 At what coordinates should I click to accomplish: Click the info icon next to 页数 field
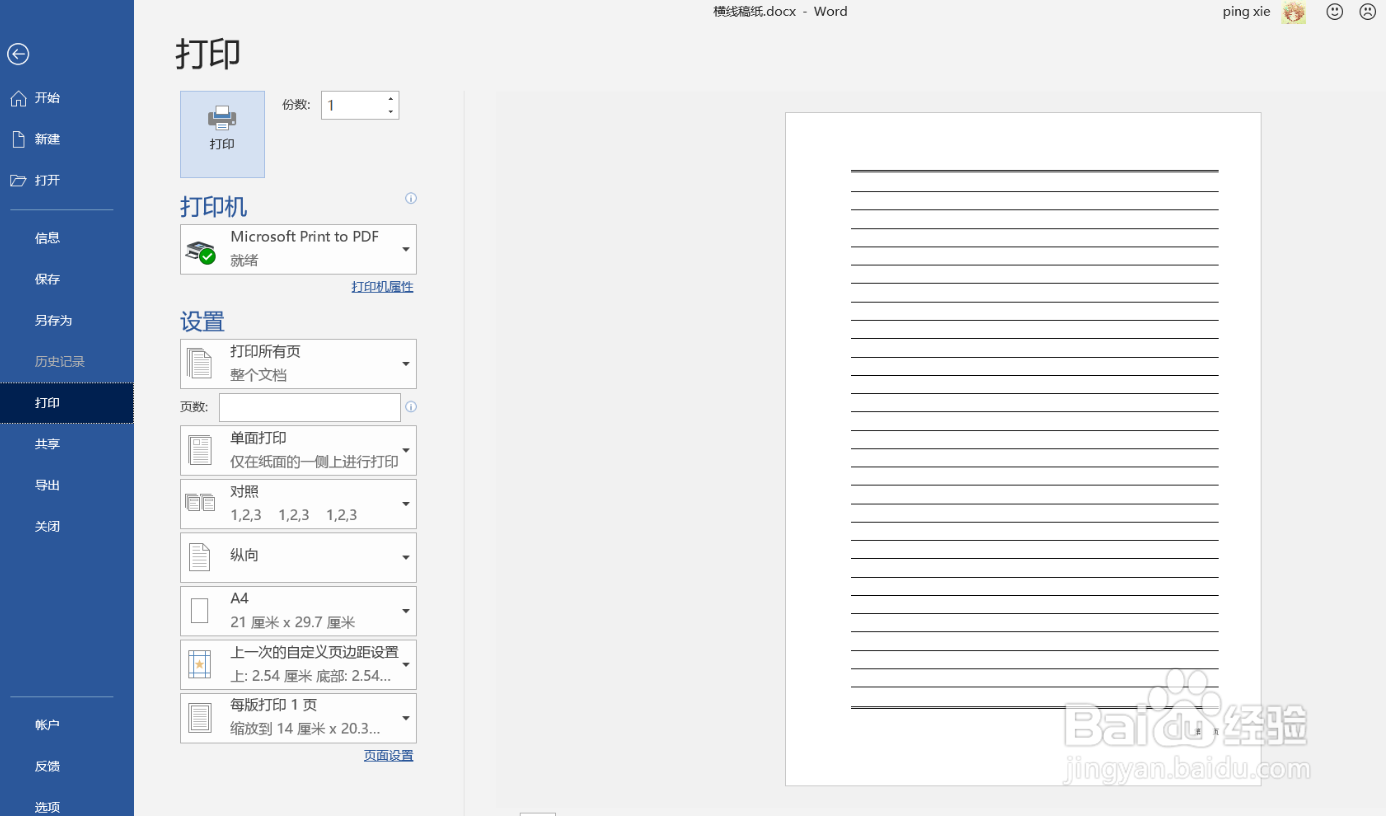[411, 407]
